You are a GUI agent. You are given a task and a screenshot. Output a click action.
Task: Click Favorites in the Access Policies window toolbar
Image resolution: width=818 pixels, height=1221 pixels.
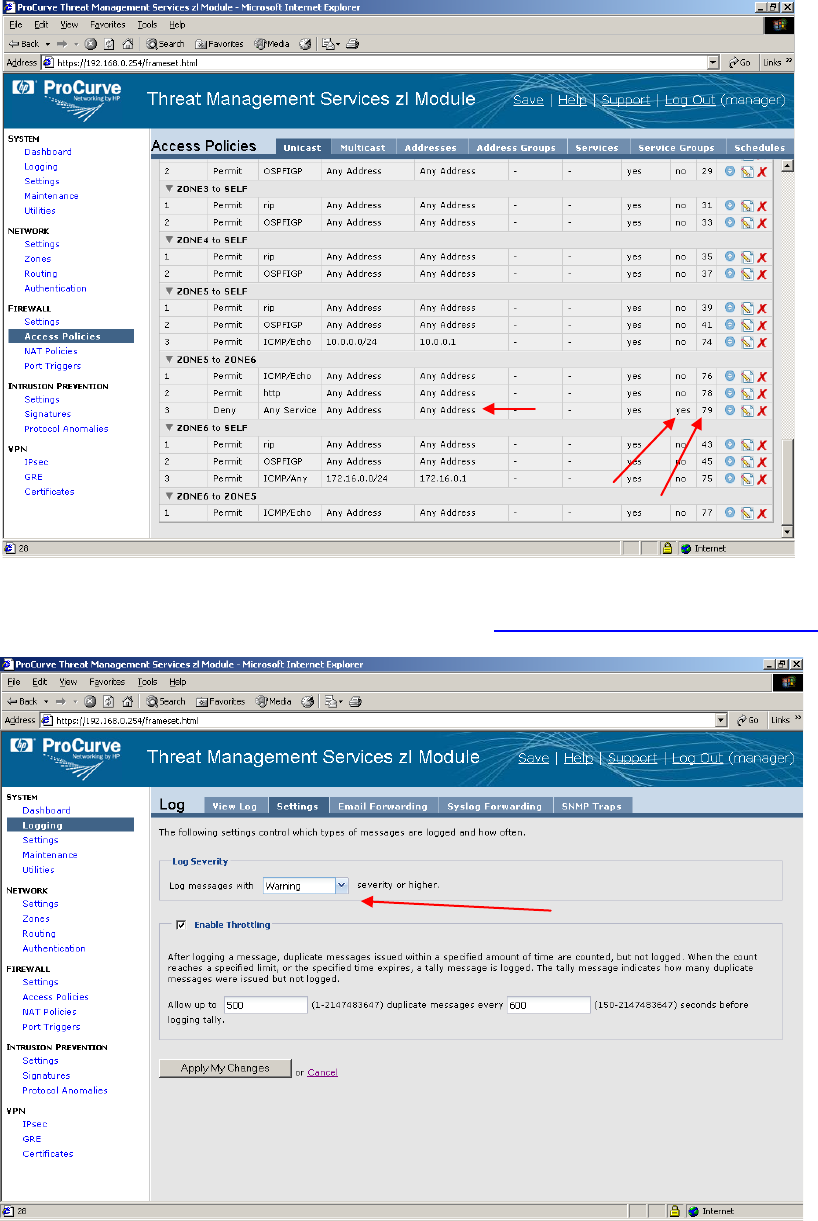219,44
